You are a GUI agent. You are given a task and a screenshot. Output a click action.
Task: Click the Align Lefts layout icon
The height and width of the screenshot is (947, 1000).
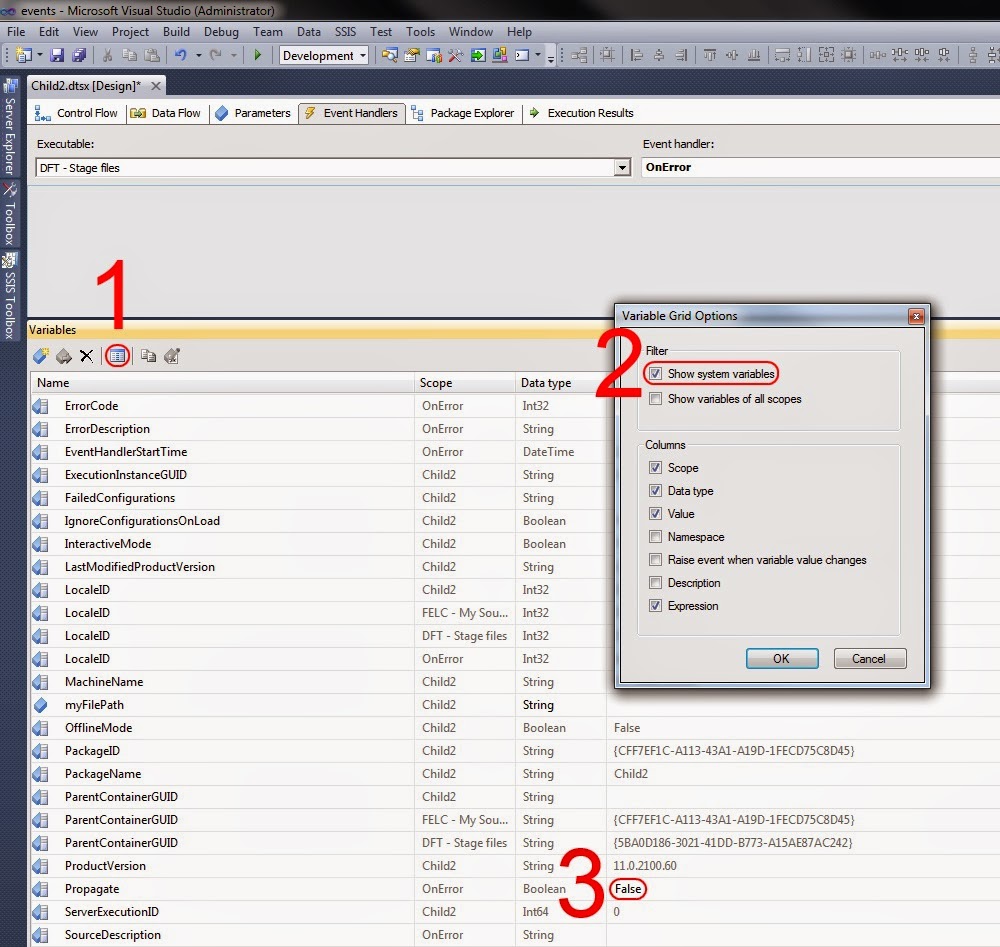tap(636, 55)
